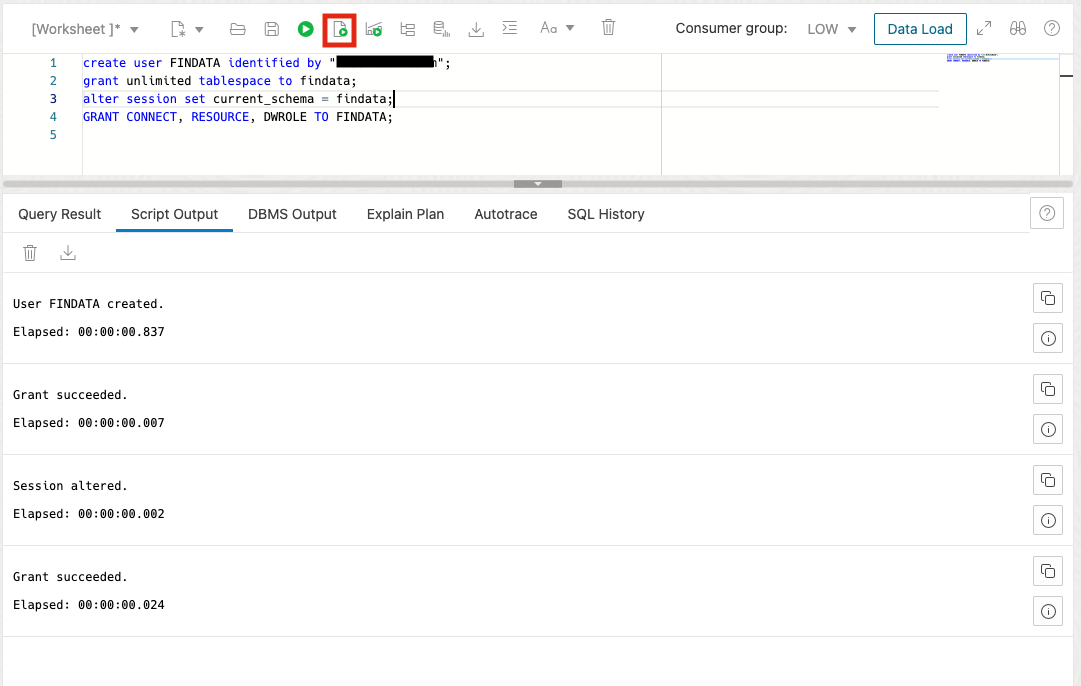Run the statement with green play button
The height and width of the screenshot is (686, 1081).
pos(305,29)
